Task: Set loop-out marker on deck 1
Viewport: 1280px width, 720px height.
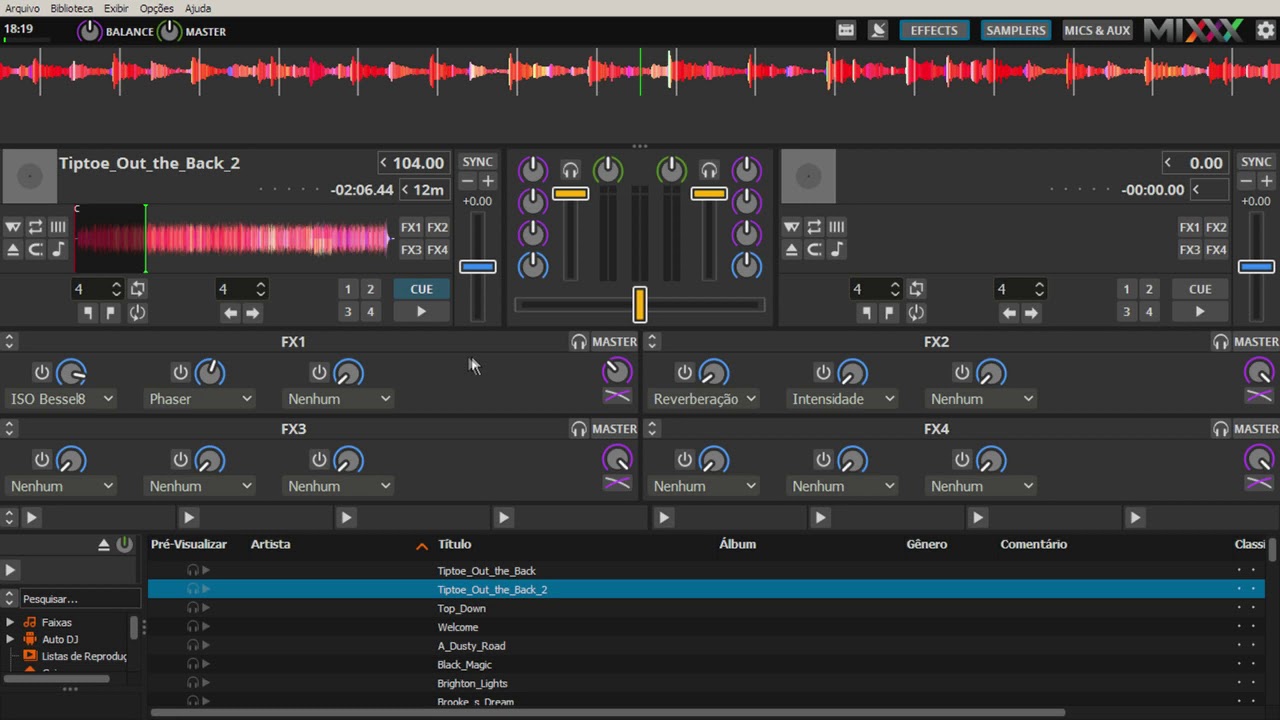Action: [110, 313]
